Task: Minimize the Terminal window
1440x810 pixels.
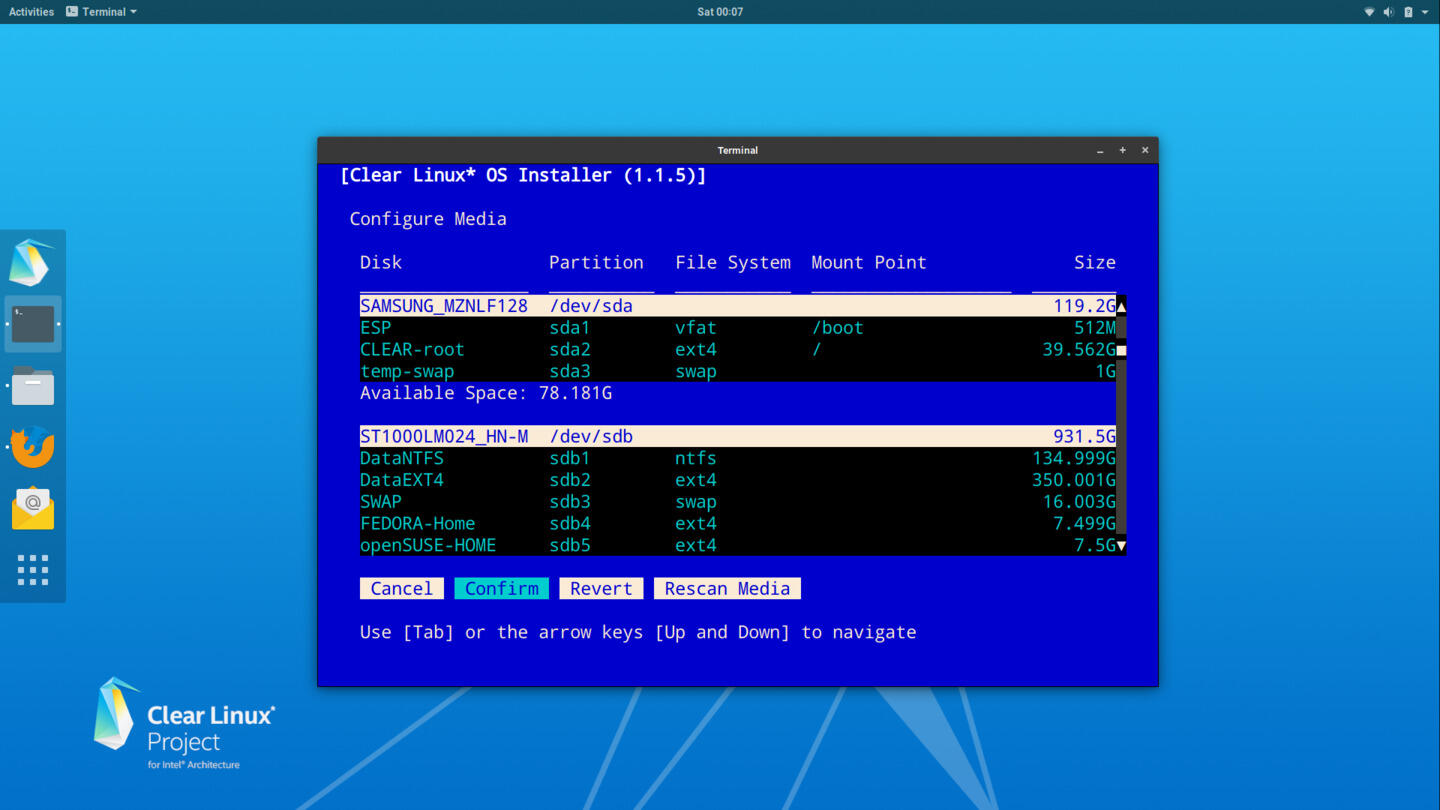Action: (x=1100, y=150)
